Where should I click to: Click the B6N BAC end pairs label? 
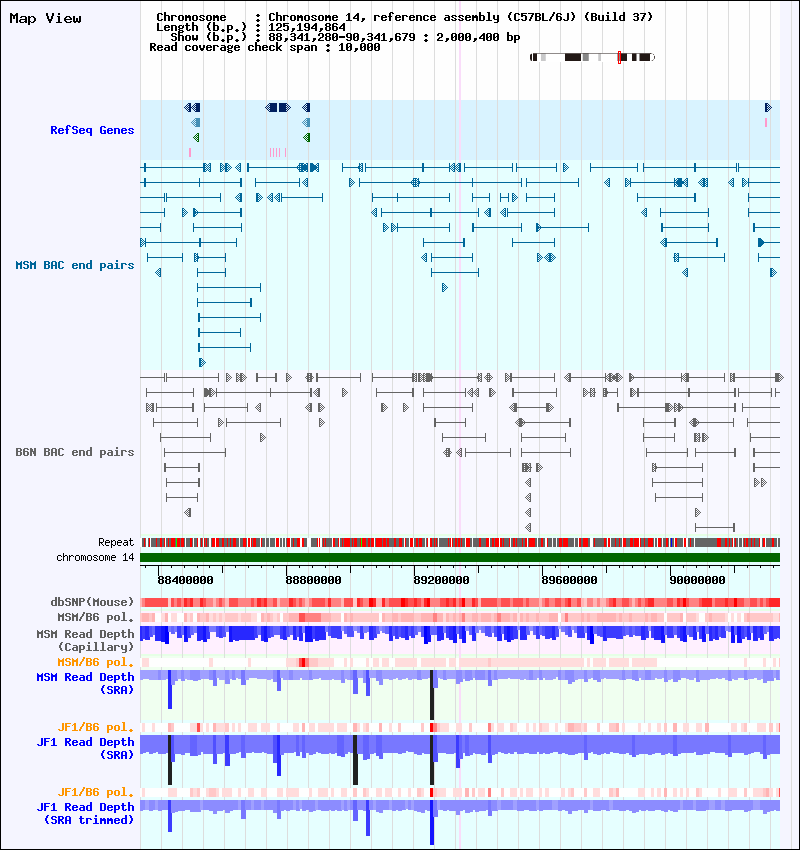pos(75,452)
